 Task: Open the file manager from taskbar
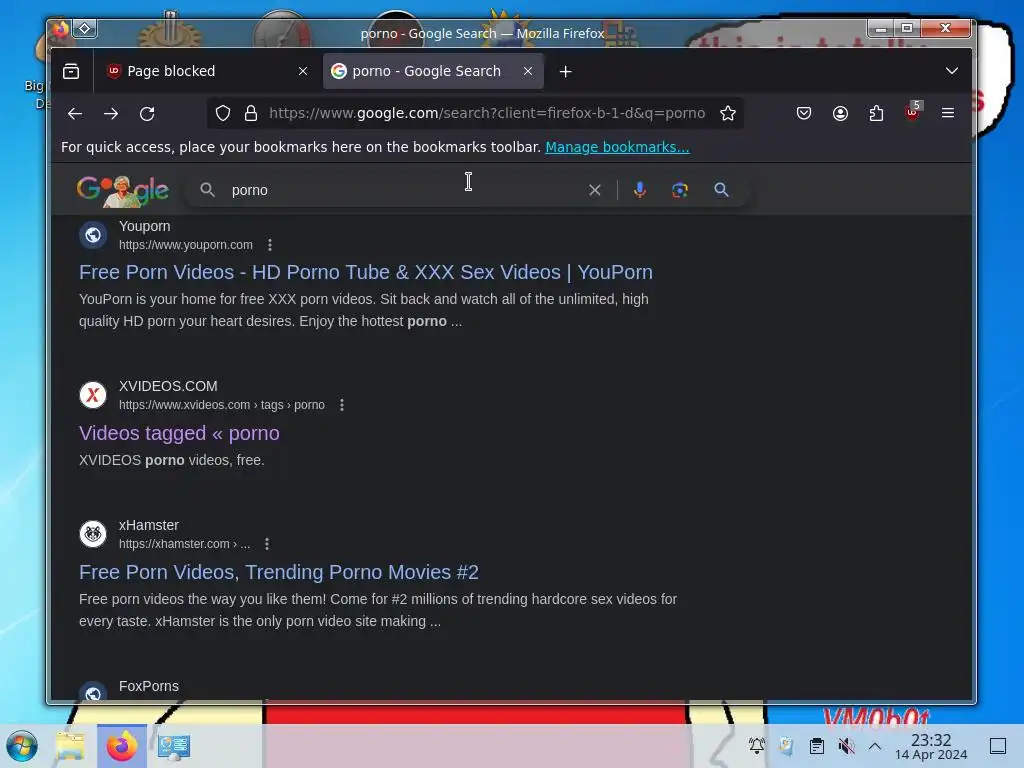coord(70,746)
